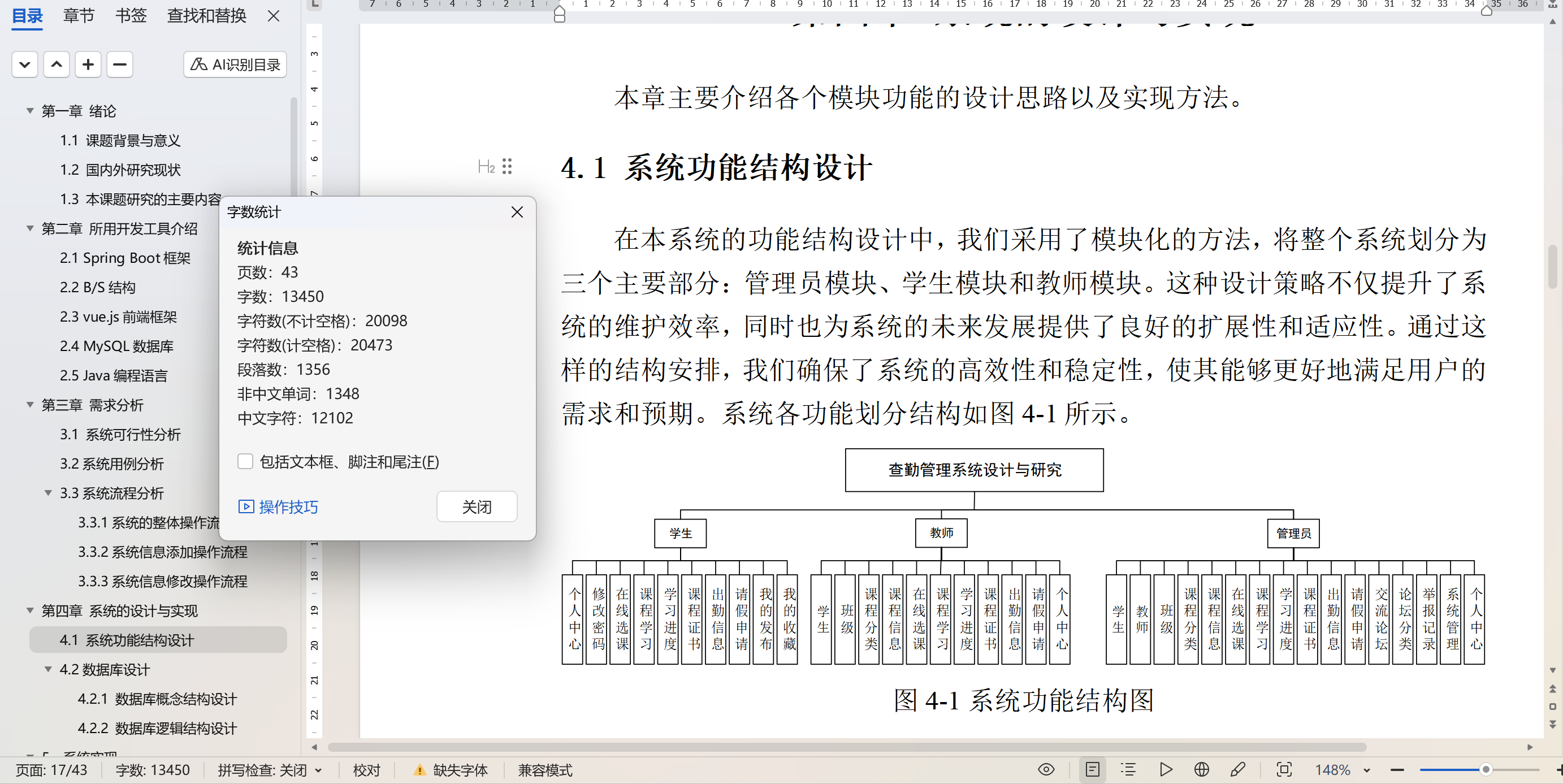Switch to outline view icon

pyautogui.click(x=1128, y=769)
